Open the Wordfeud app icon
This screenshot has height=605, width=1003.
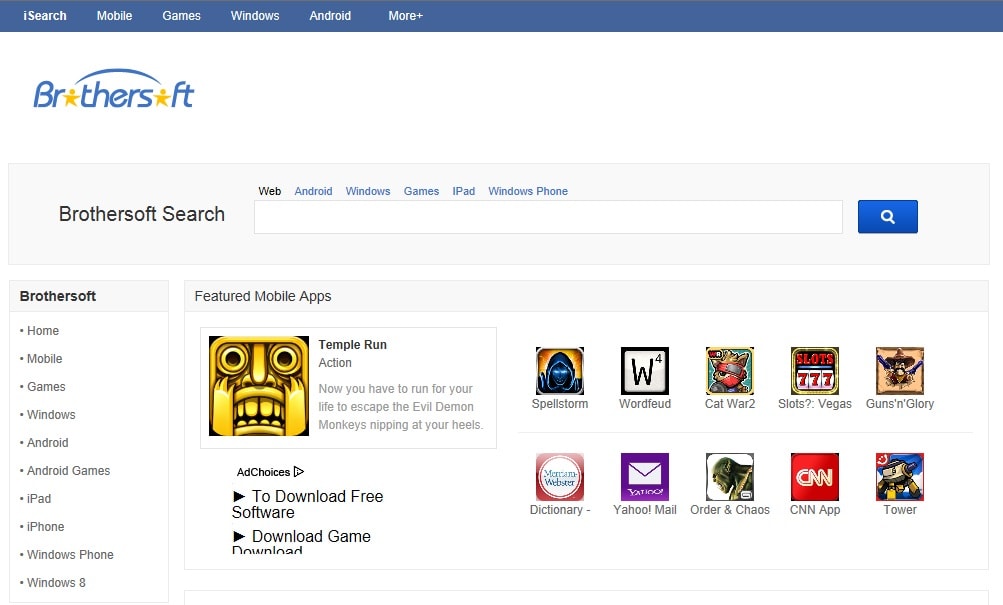tap(645, 371)
